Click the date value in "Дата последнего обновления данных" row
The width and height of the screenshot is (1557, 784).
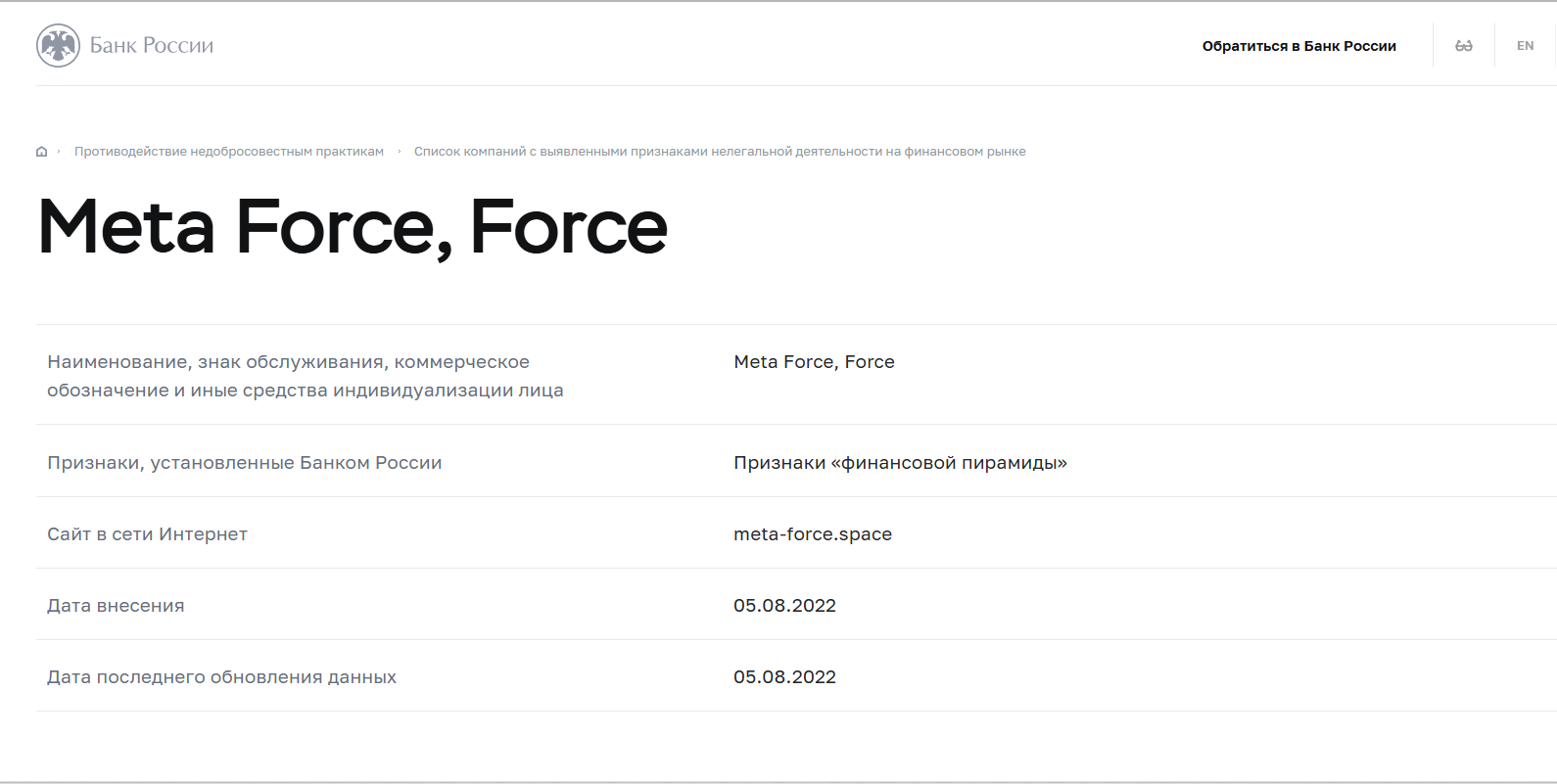(x=784, y=677)
